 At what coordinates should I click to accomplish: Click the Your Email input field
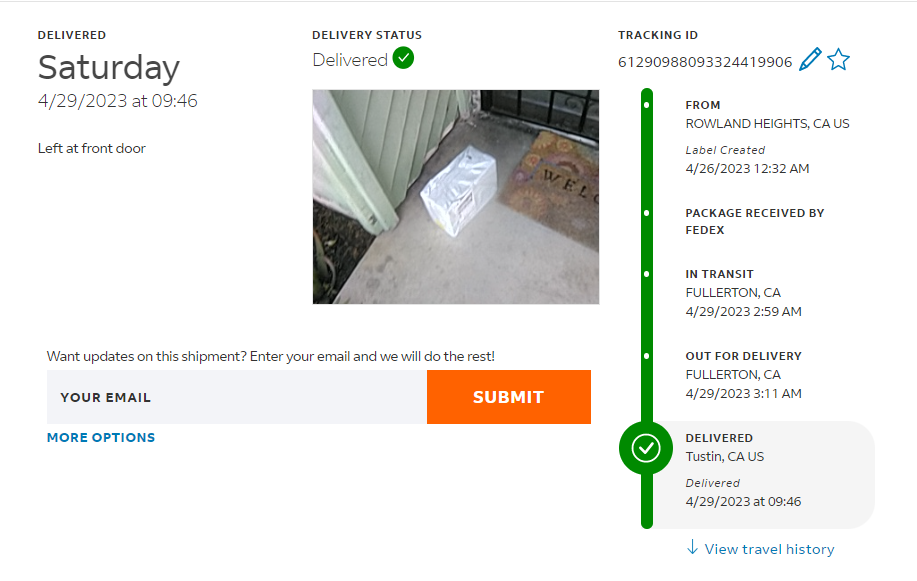237,397
